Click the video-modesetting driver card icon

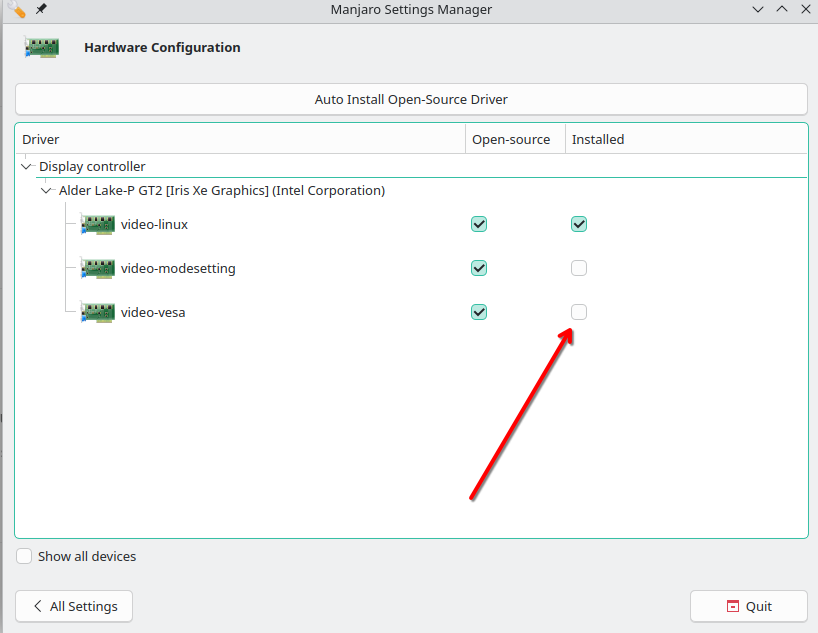(98, 268)
